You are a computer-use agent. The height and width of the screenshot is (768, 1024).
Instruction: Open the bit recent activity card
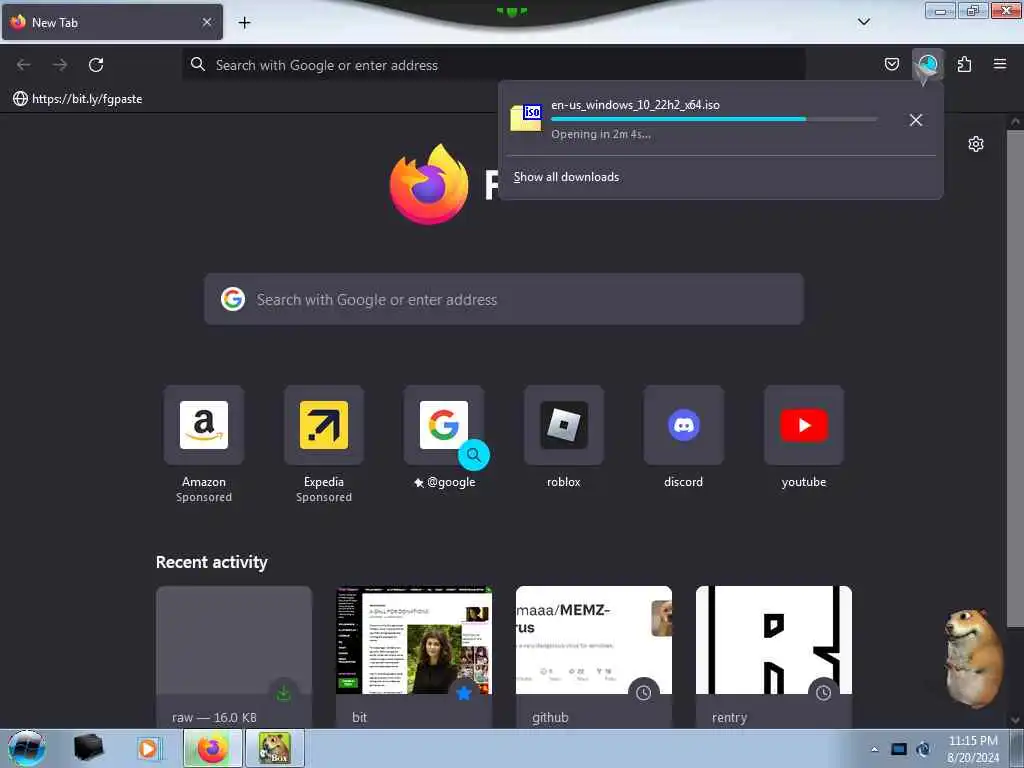[x=414, y=657]
